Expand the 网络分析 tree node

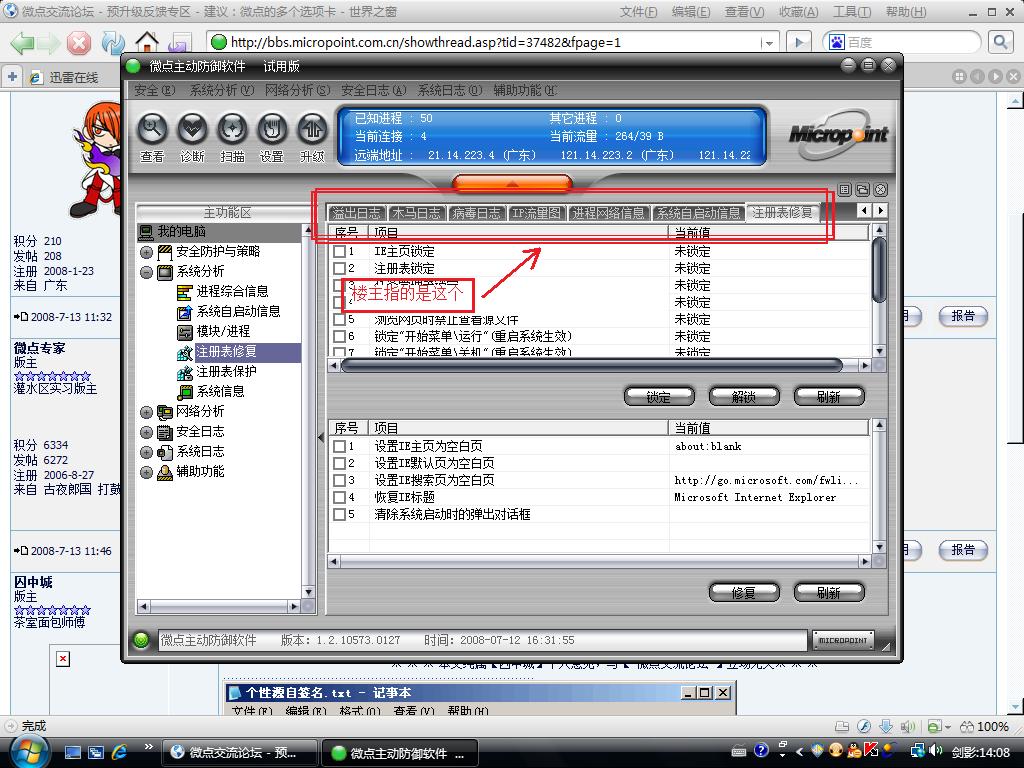point(146,412)
